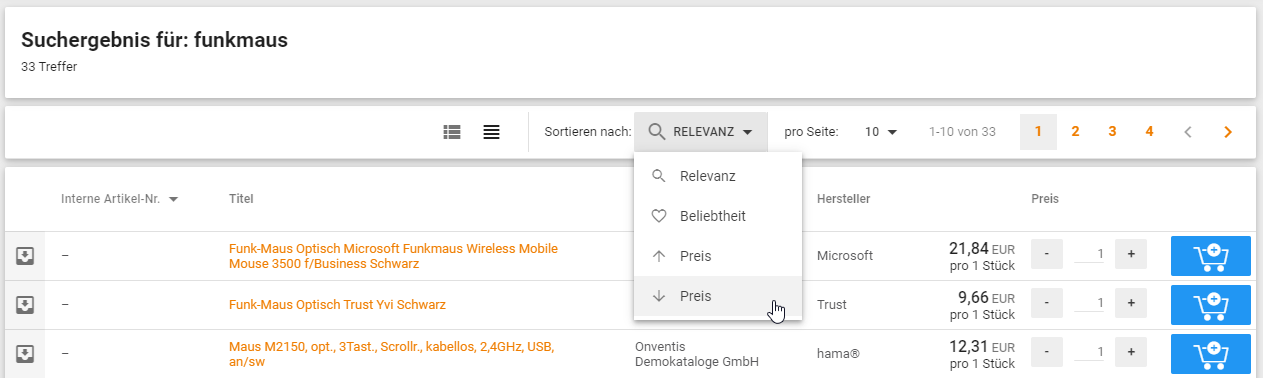Open the Relevanz sort dropdown

point(701,132)
